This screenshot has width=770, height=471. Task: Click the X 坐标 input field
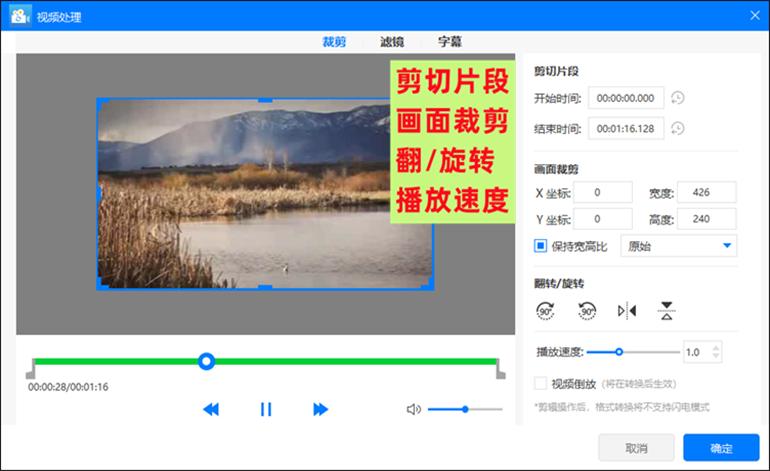pyautogui.click(x=603, y=192)
